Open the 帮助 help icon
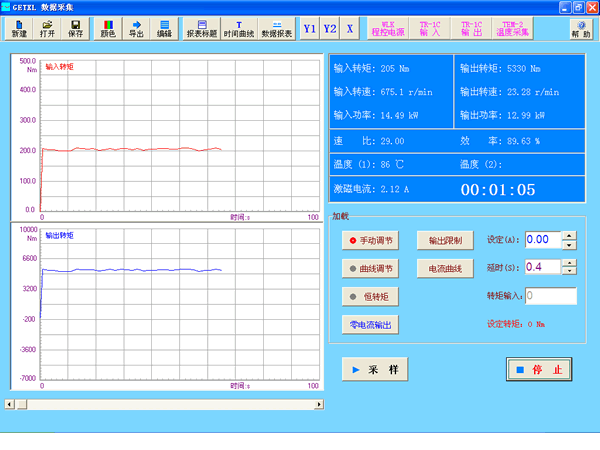 click(580, 28)
